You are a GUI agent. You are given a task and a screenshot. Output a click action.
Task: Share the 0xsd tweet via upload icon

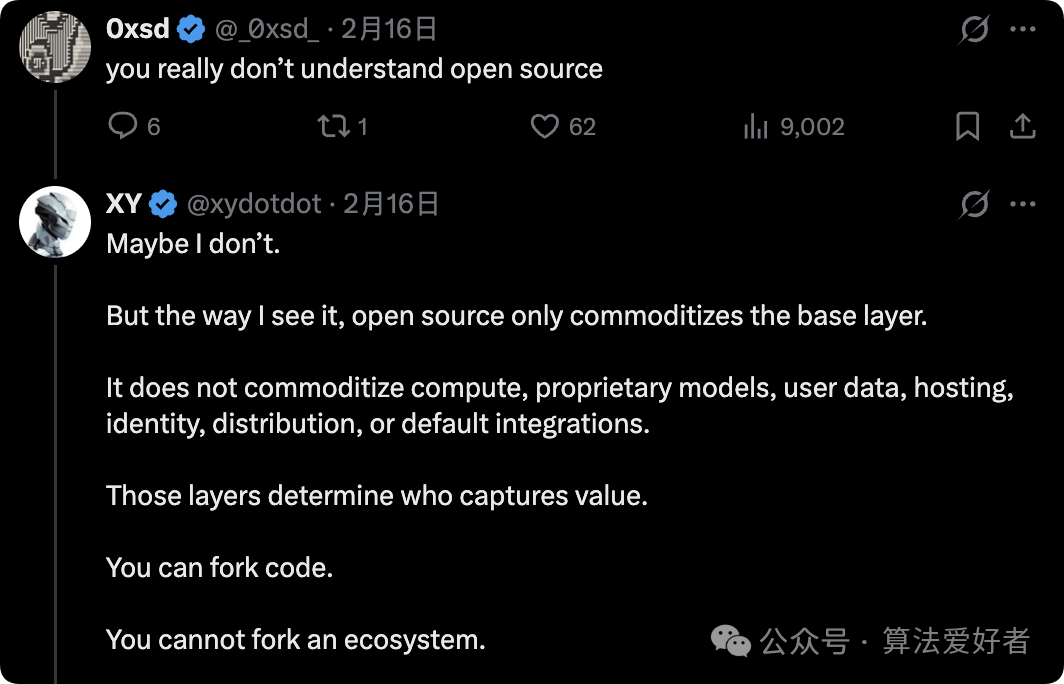(1023, 126)
